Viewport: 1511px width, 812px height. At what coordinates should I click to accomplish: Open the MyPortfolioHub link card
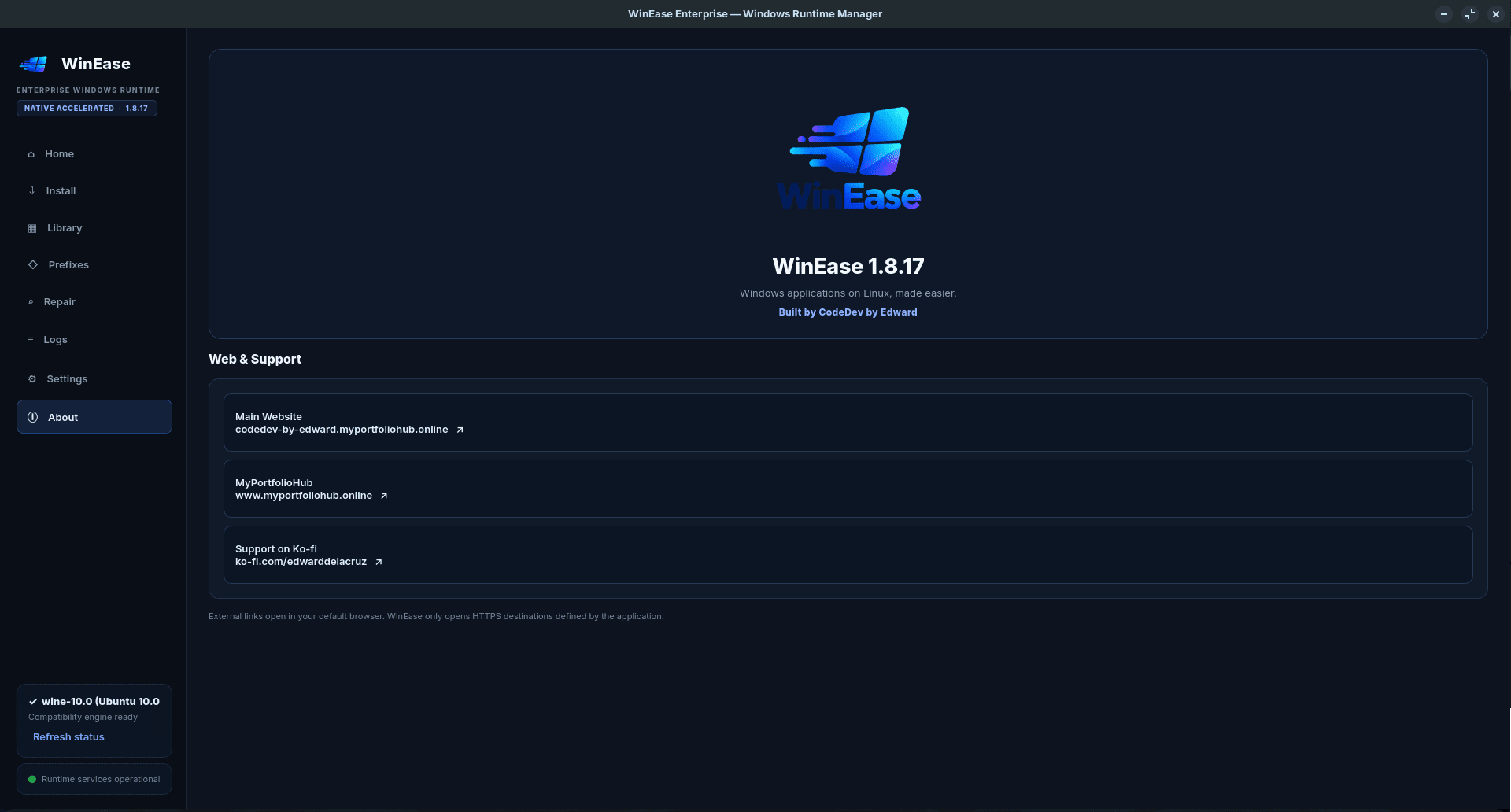click(x=848, y=489)
